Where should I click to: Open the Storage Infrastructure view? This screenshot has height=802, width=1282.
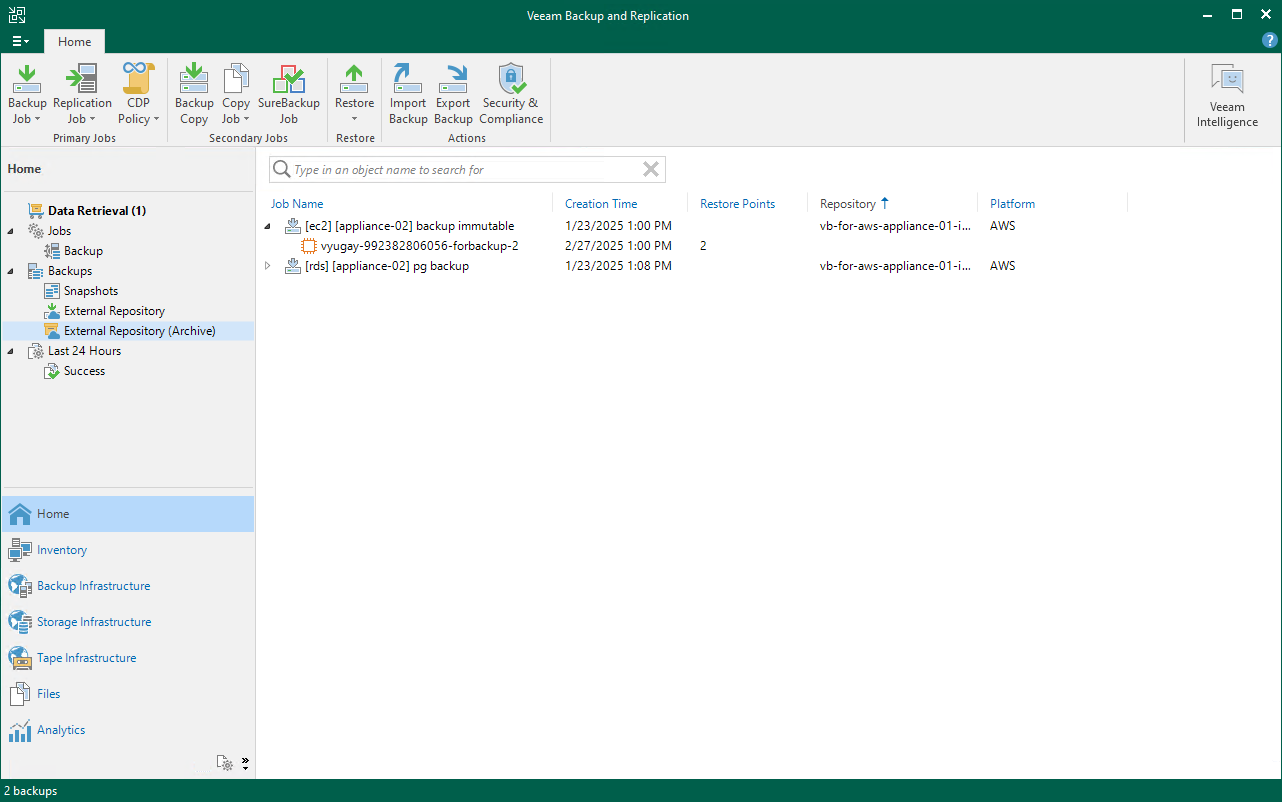click(128, 622)
